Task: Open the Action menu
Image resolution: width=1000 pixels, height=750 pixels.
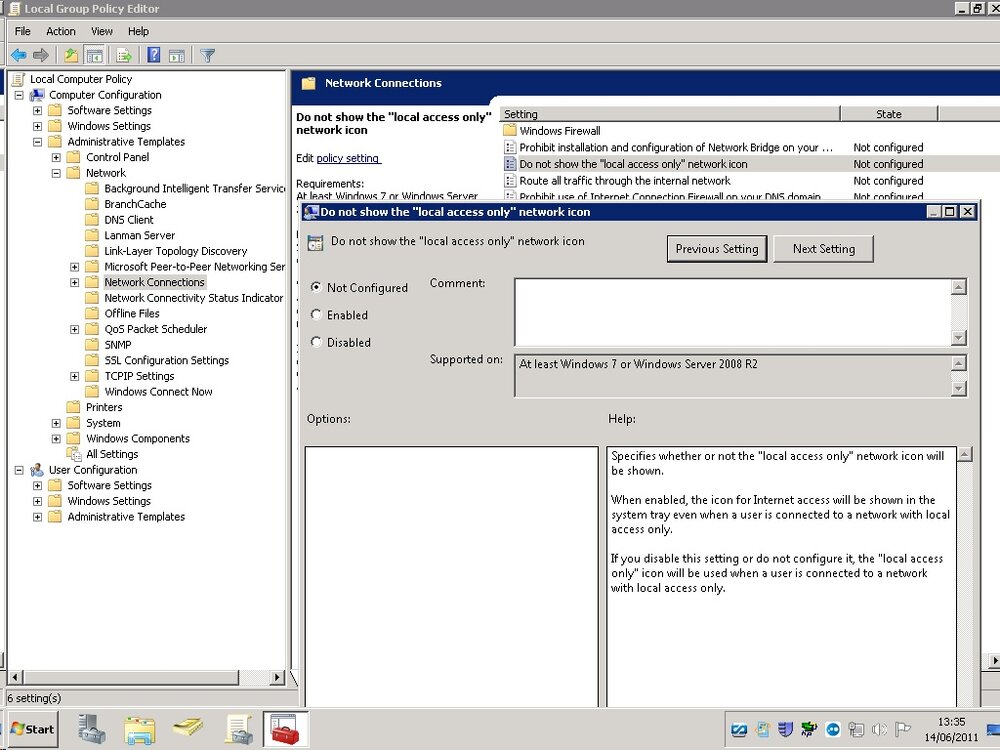Action: click(61, 31)
